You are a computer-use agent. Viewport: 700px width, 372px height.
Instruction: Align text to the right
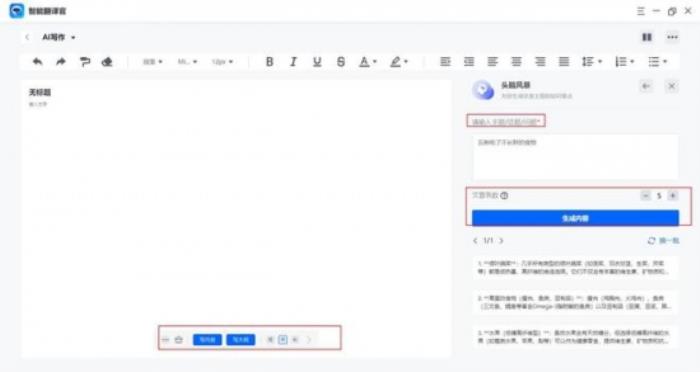pos(540,62)
